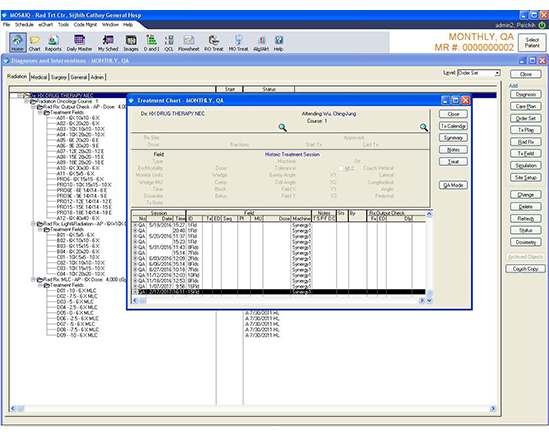Click the Diagnoses window bottom scrollbar
The image size is (549, 437).
pos(253,409)
